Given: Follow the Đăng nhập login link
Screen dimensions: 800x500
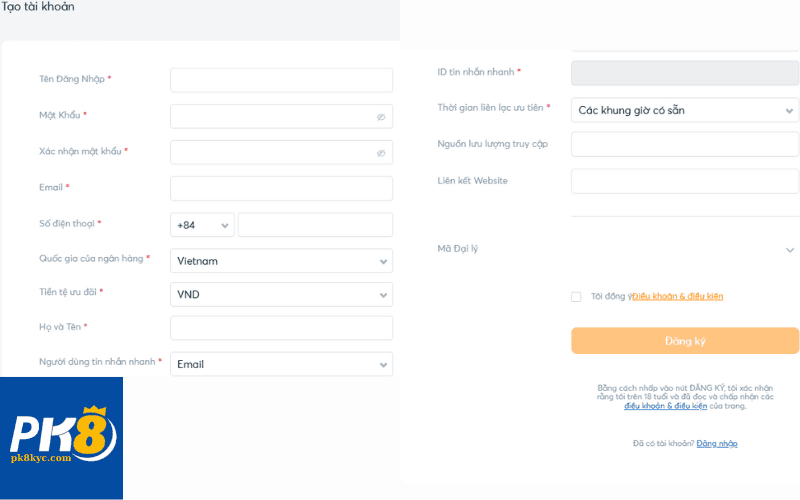Looking at the screenshot, I should (717, 443).
